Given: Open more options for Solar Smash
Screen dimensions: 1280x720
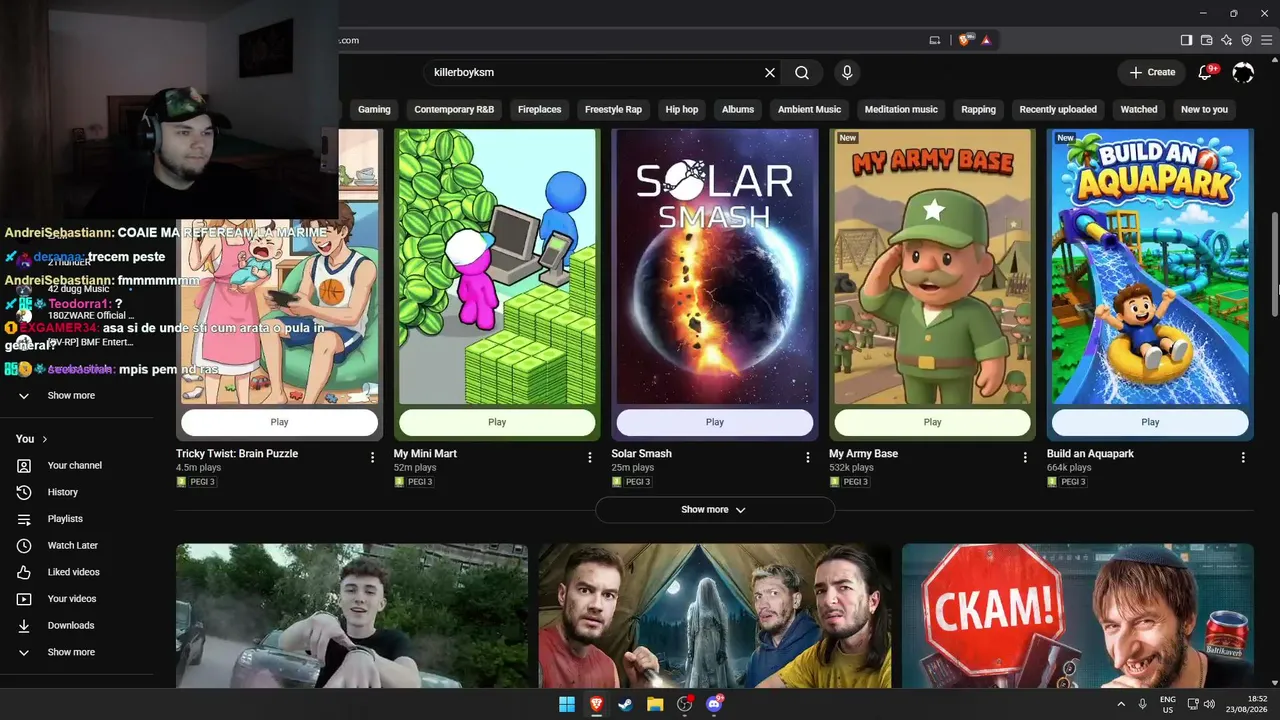Looking at the screenshot, I should click(808, 457).
